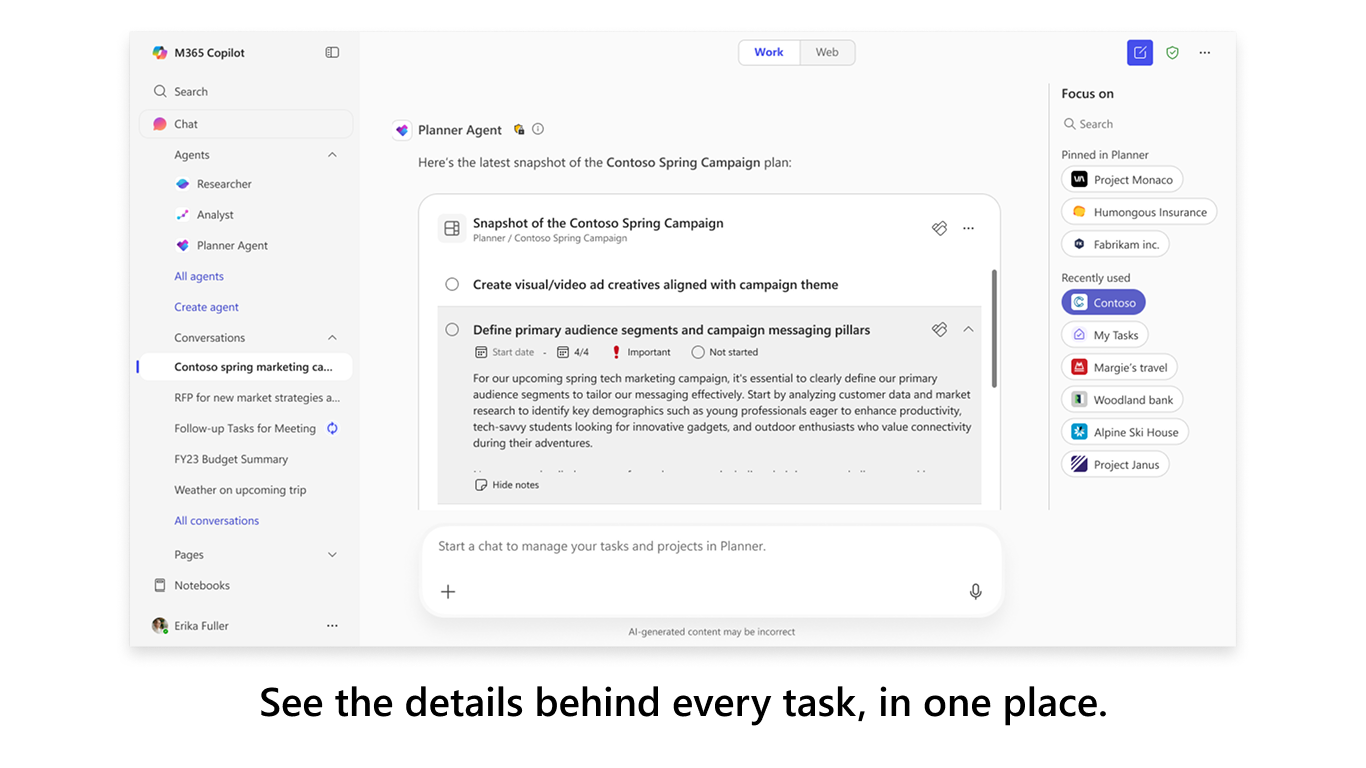Expand the Pages section chevron
1366x768 pixels.
point(332,555)
